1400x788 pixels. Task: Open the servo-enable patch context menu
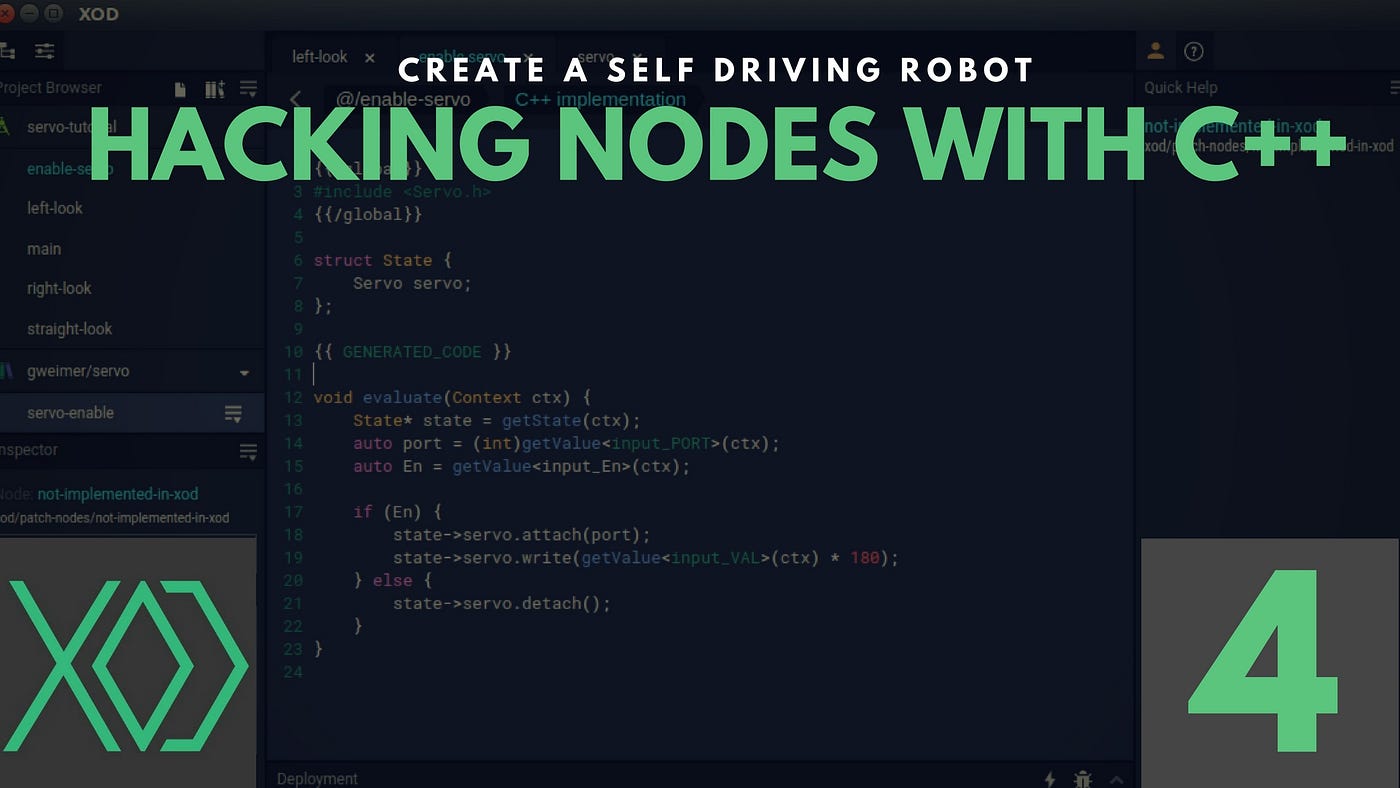point(233,414)
